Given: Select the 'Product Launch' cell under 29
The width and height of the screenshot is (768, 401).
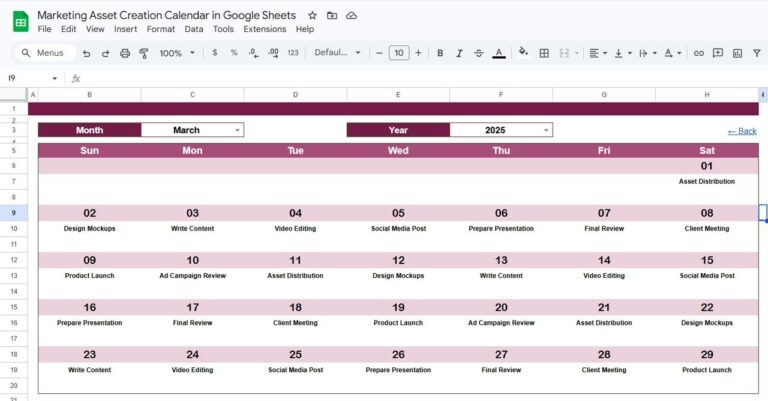Looking at the screenshot, I should pos(707,370).
